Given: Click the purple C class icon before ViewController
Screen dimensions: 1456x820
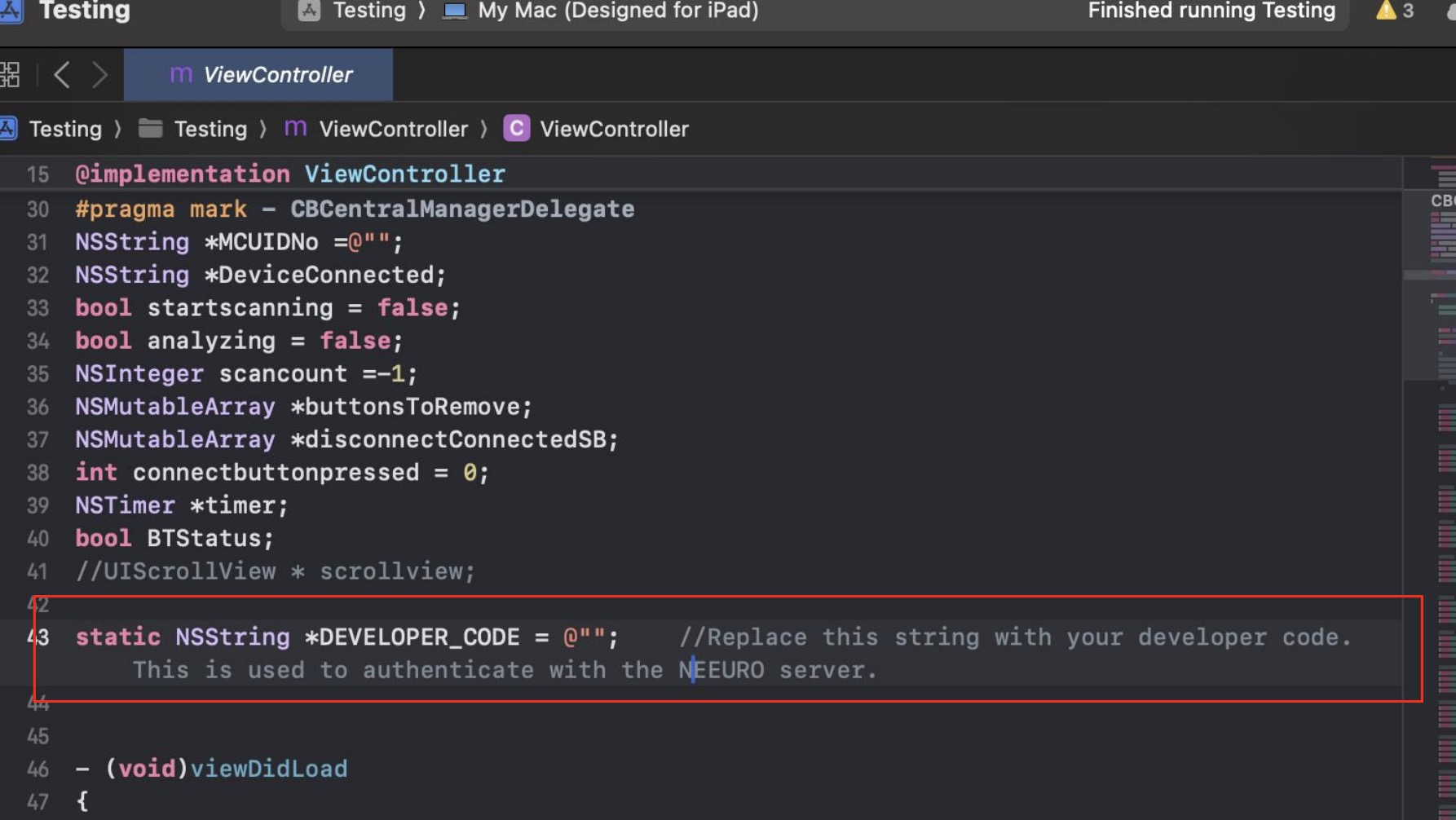Looking at the screenshot, I should click(x=516, y=128).
